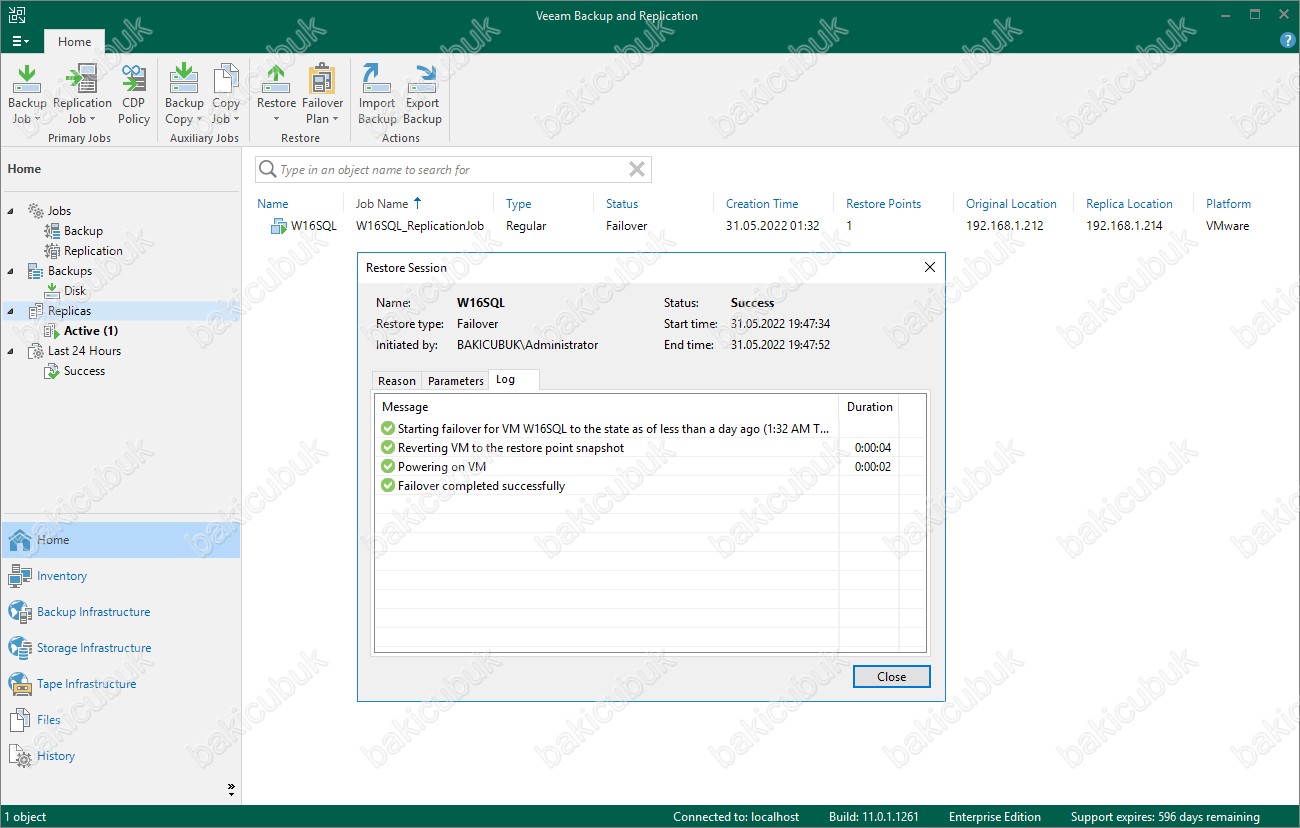Collapse the Last 24 Hours node
This screenshot has height=828, width=1300.
point(12,351)
